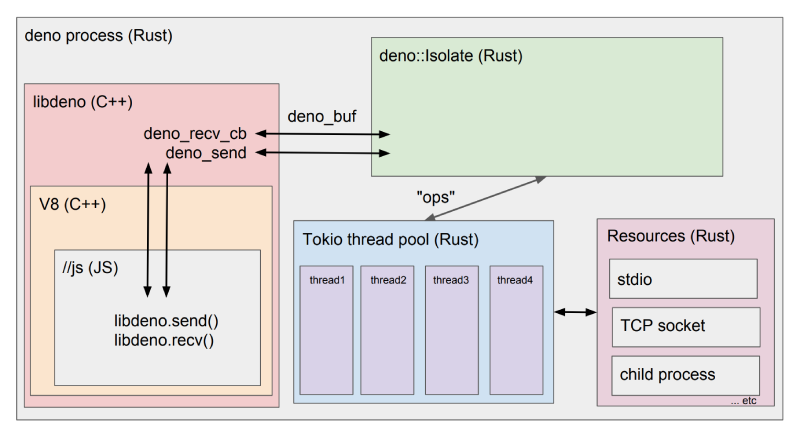The width and height of the screenshot is (800, 430).
Task: Select the Tokio thread pool (Rust) title
Action: (x=391, y=239)
